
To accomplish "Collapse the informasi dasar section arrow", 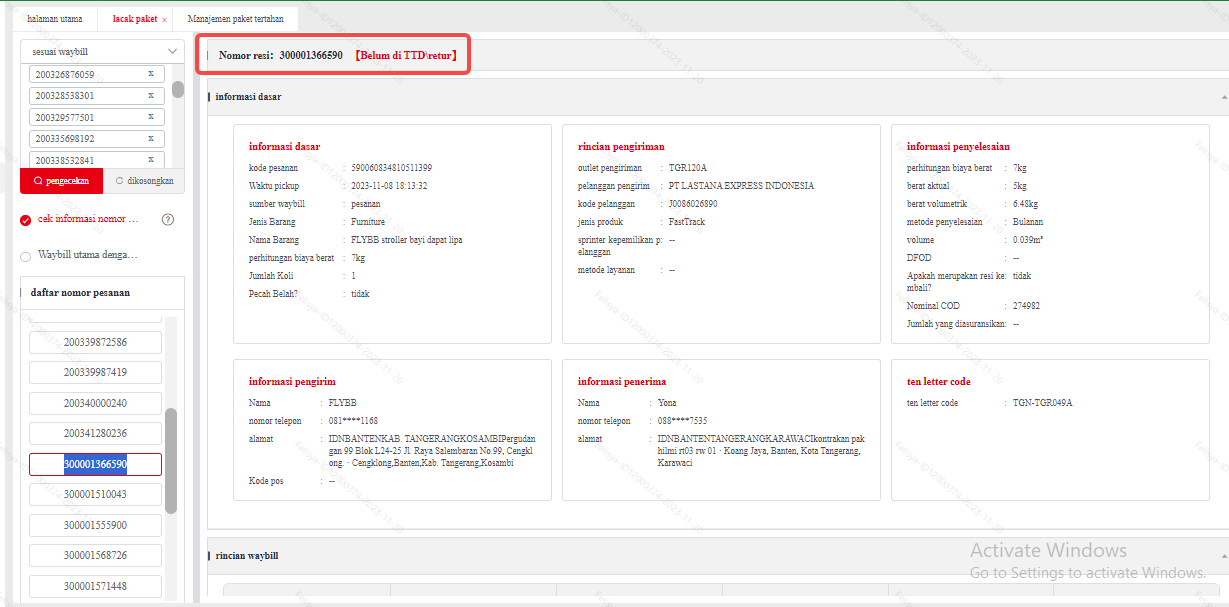I will [x=1224, y=97].
